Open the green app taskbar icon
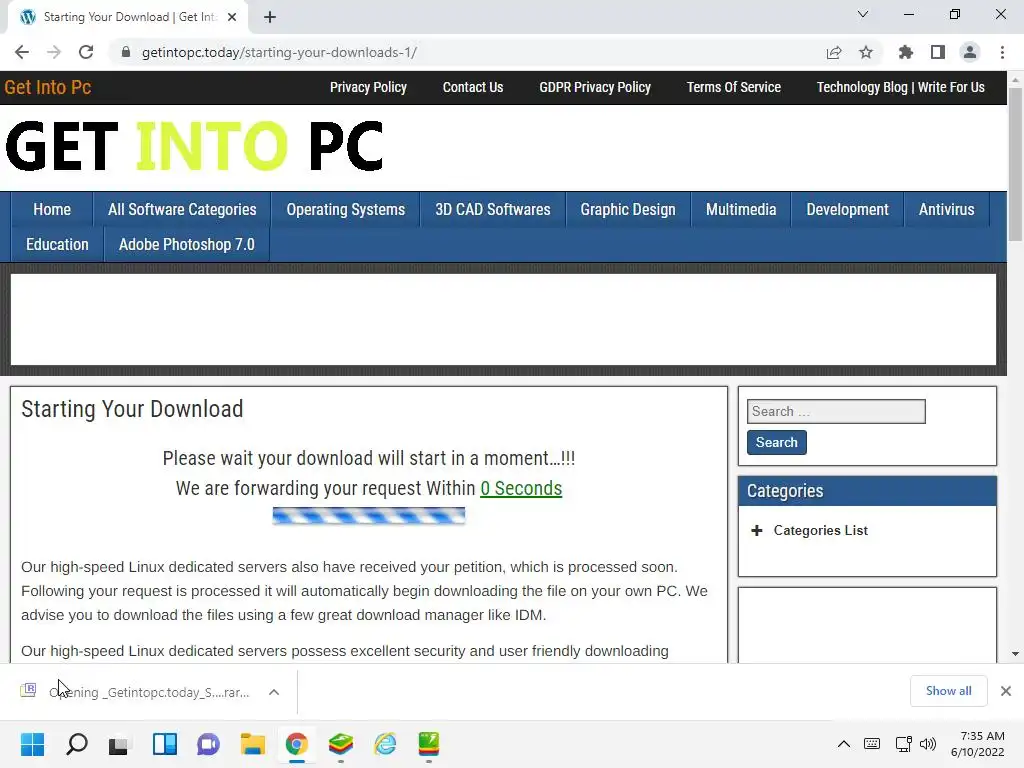The image size is (1024, 768). tap(429, 744)
